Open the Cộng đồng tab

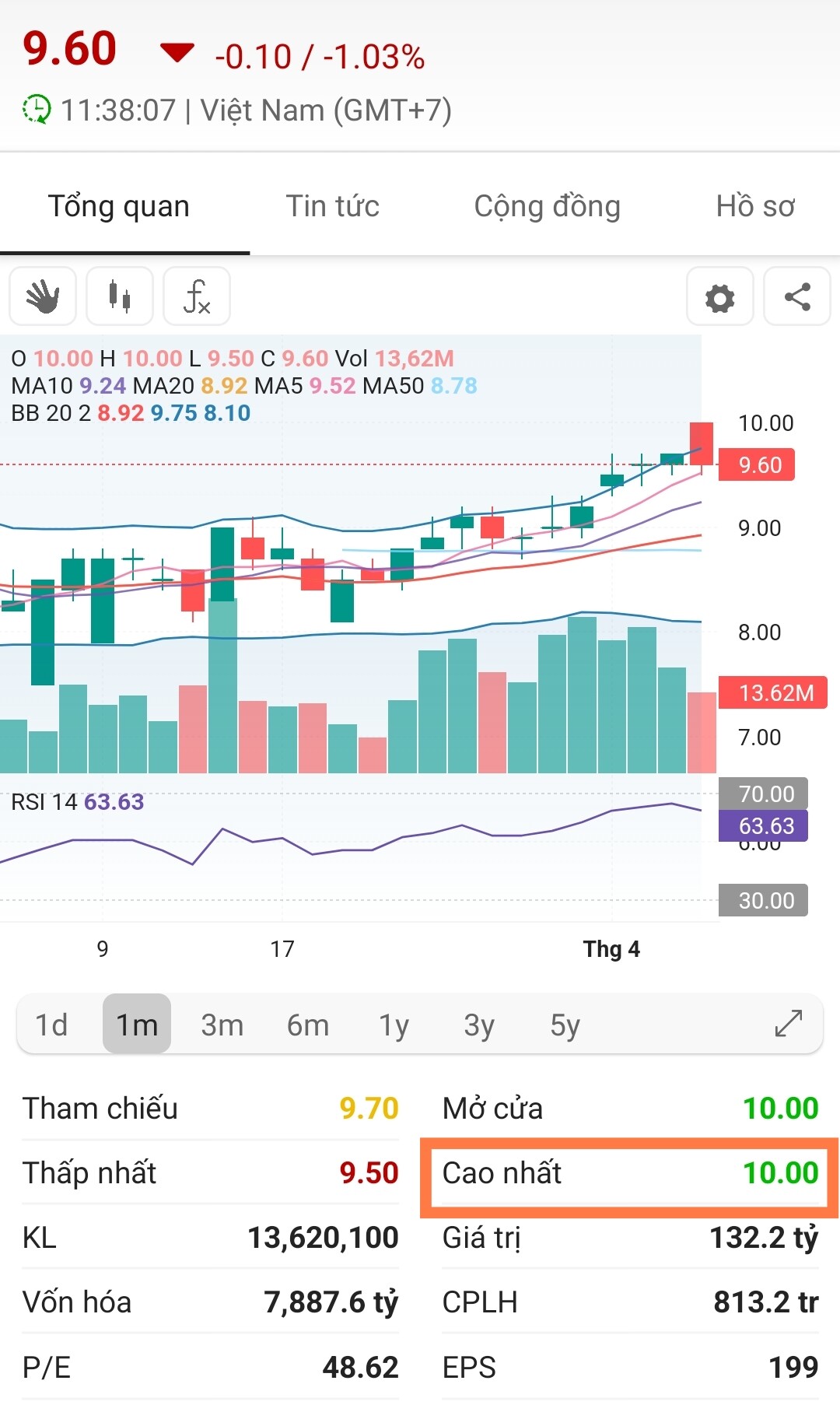coord(547,206)
